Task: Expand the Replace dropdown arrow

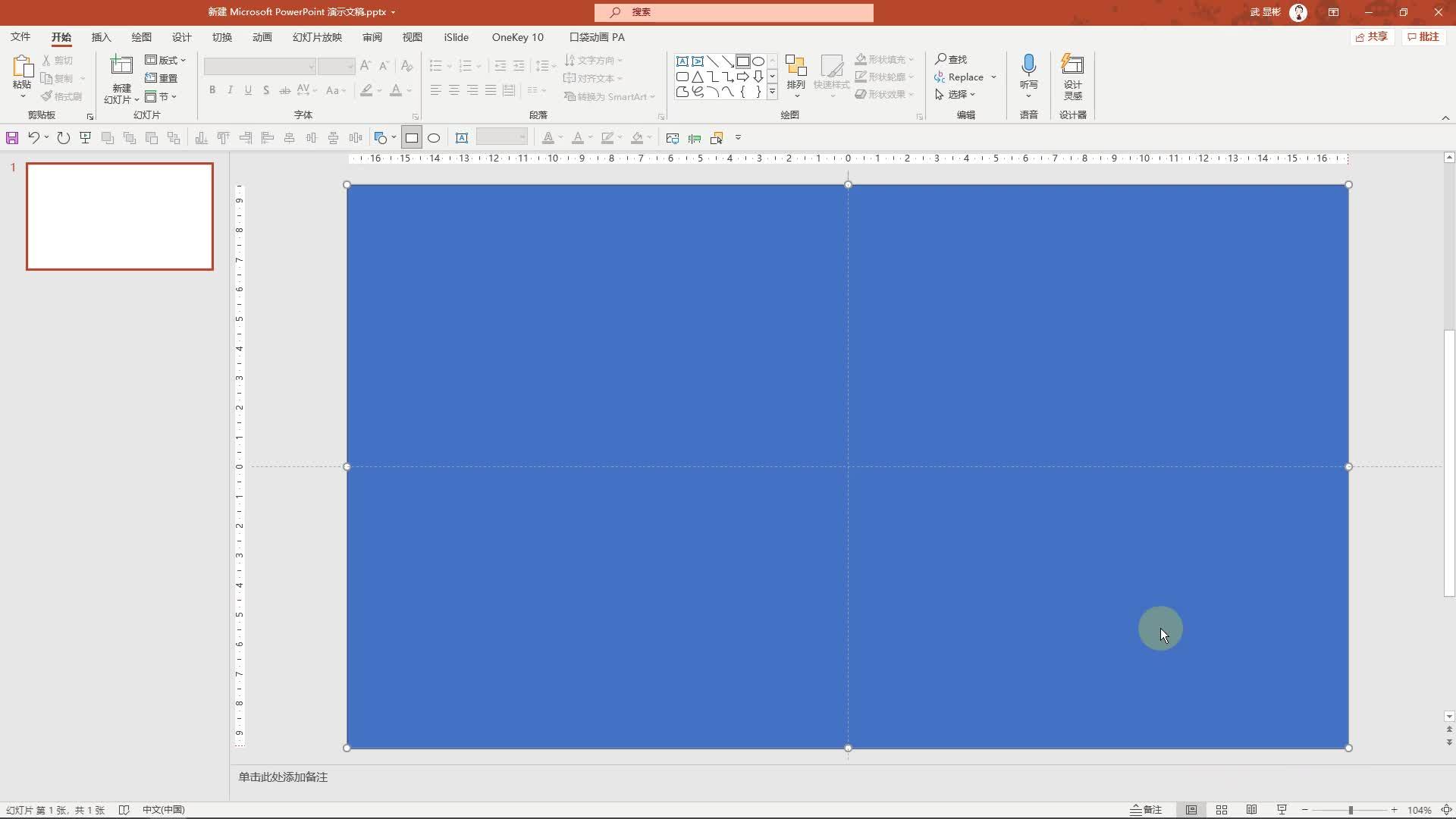Action: click(993, 77)
